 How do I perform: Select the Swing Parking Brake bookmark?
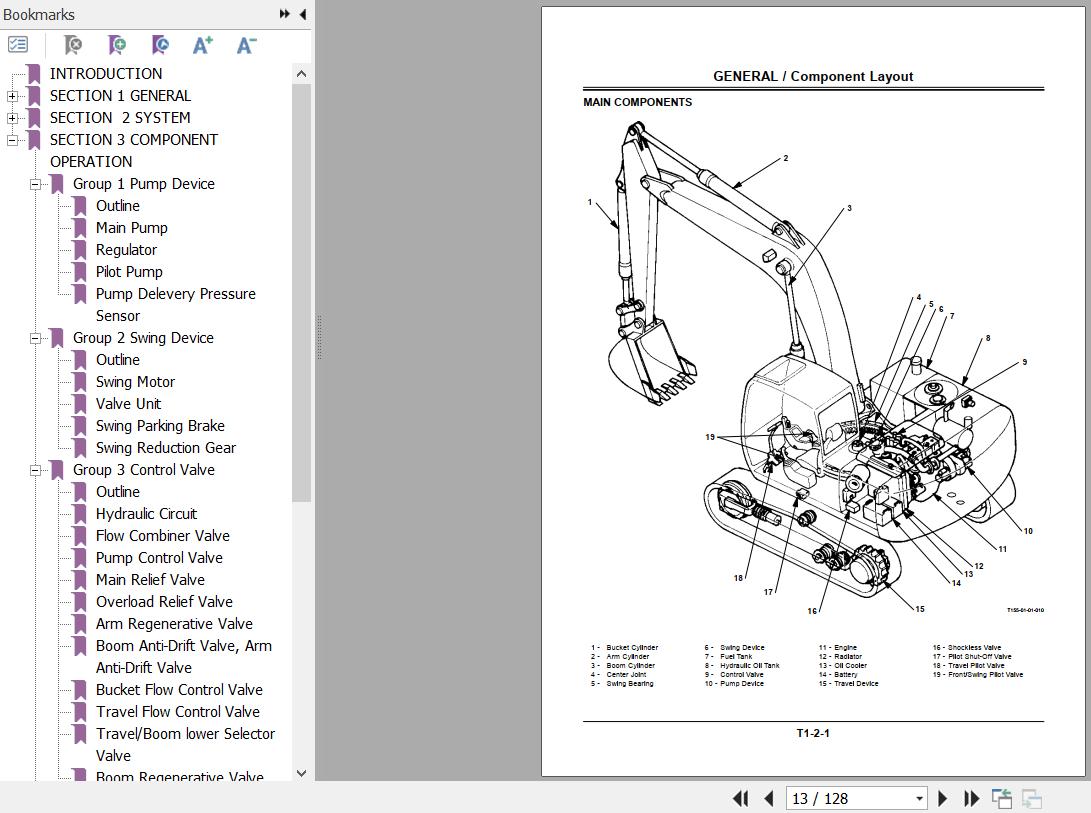point(160,426)
